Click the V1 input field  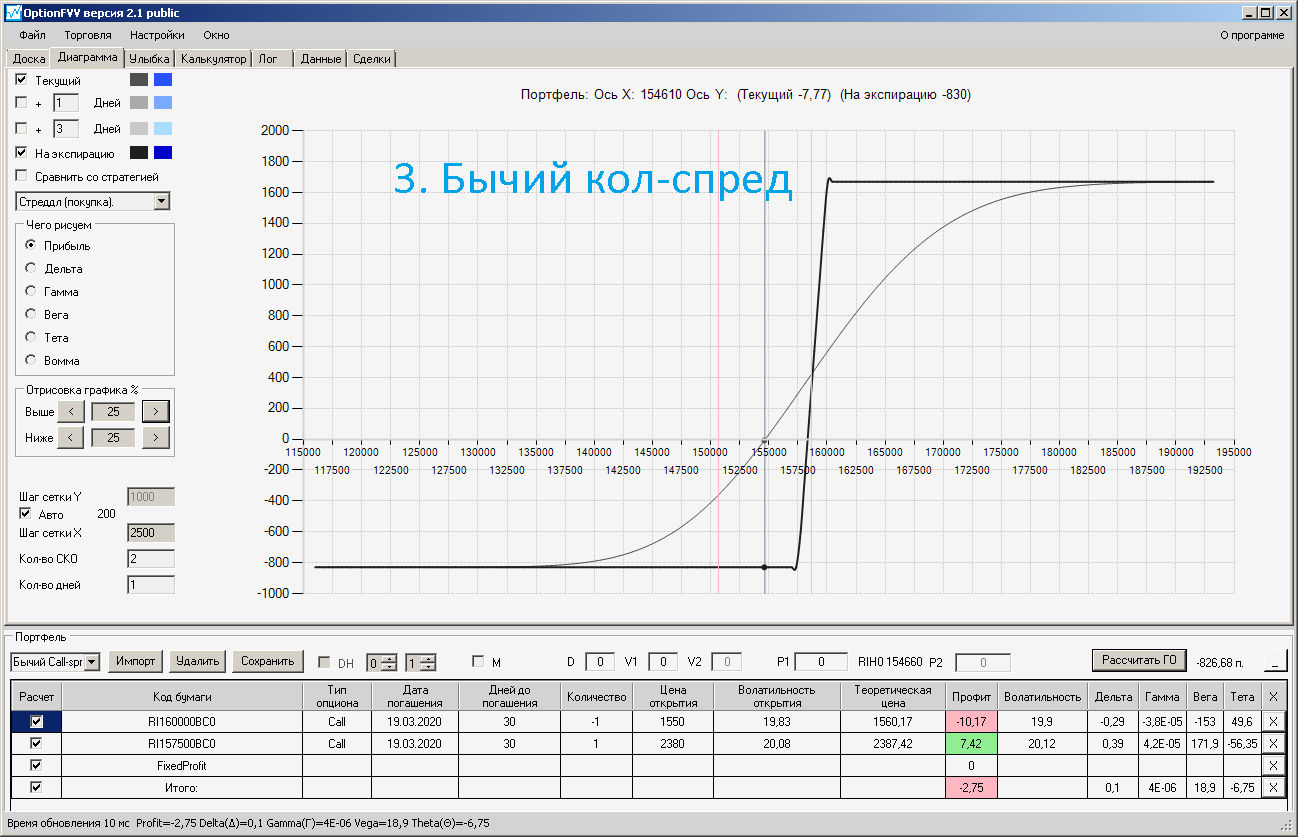coord(663,661)
